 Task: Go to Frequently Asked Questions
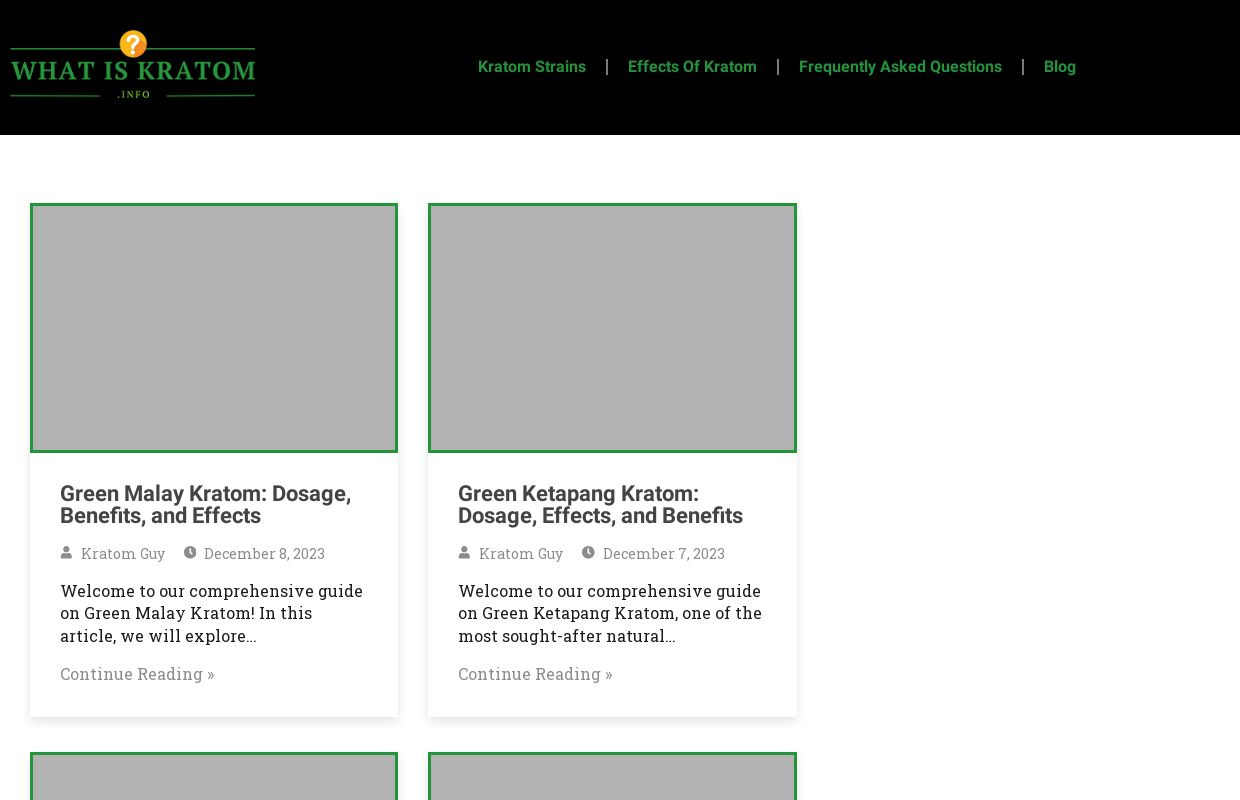(x=899, y=67)
